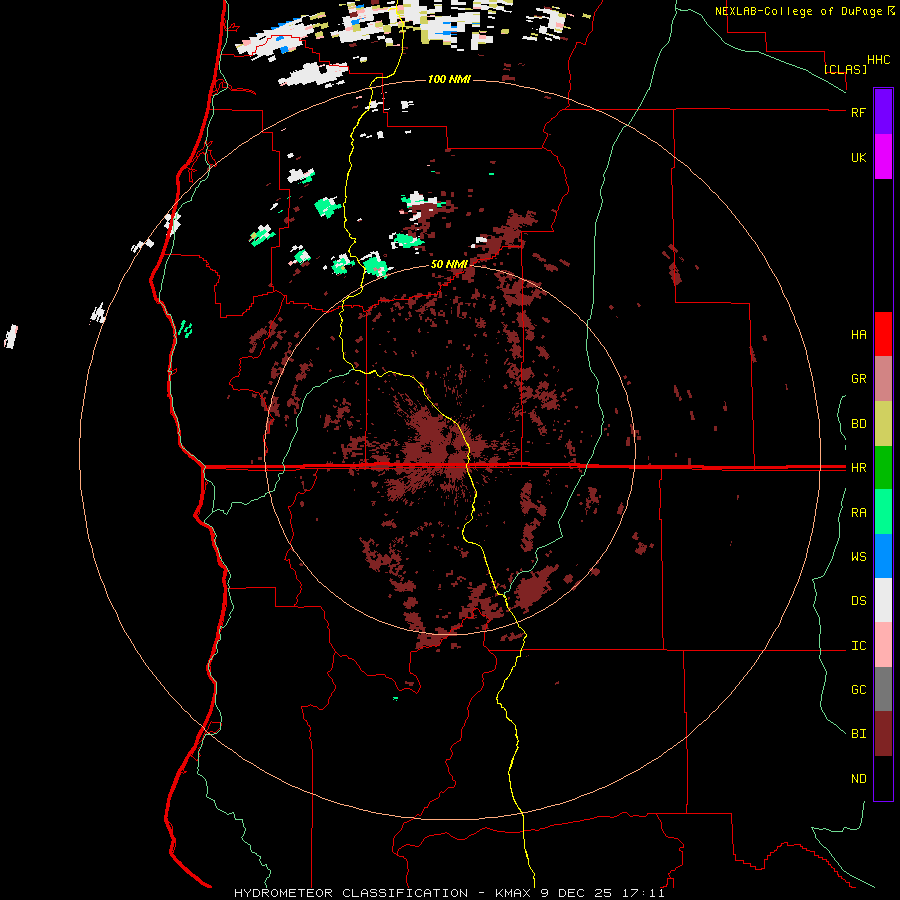The height and width of the screenshot is (900, 900).
Task: Click the Hydrometeor Classification KMAX title caption
Action: click(x=449, y=893)
